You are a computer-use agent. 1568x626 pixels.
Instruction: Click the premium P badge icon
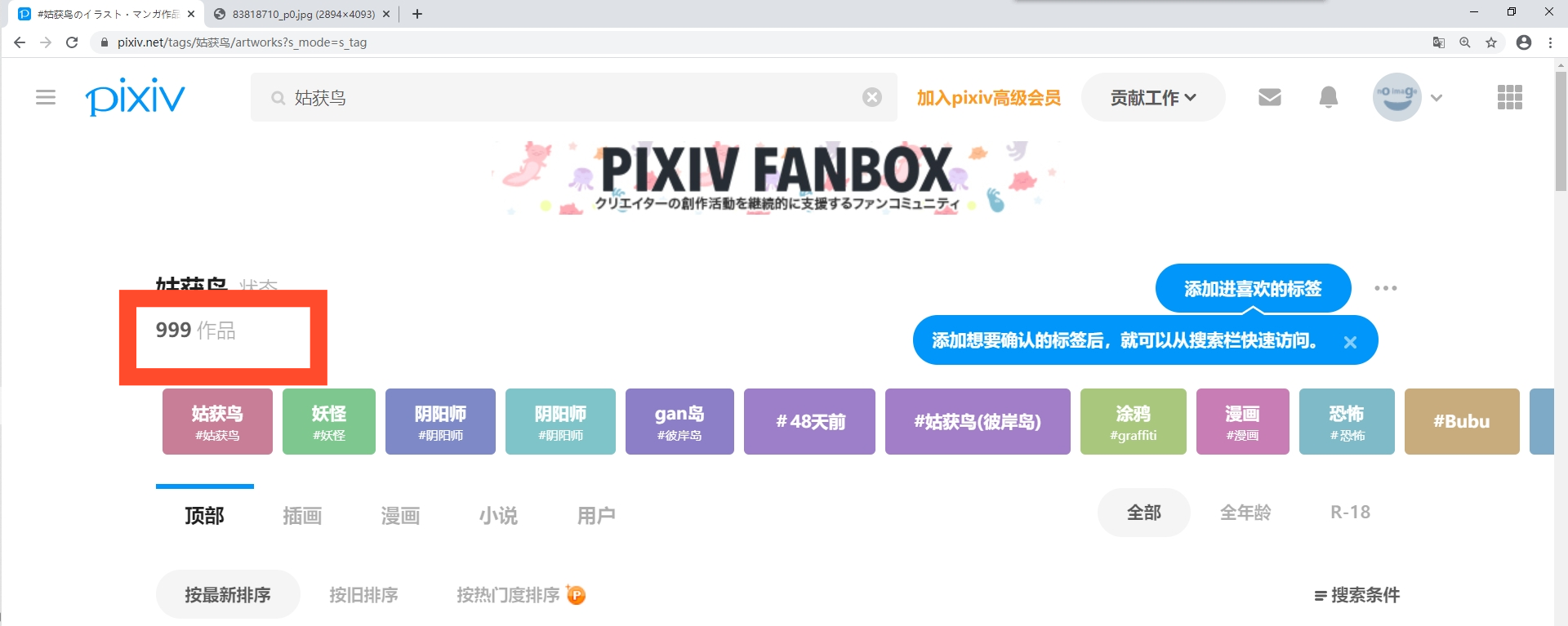(x=576, y=595)
